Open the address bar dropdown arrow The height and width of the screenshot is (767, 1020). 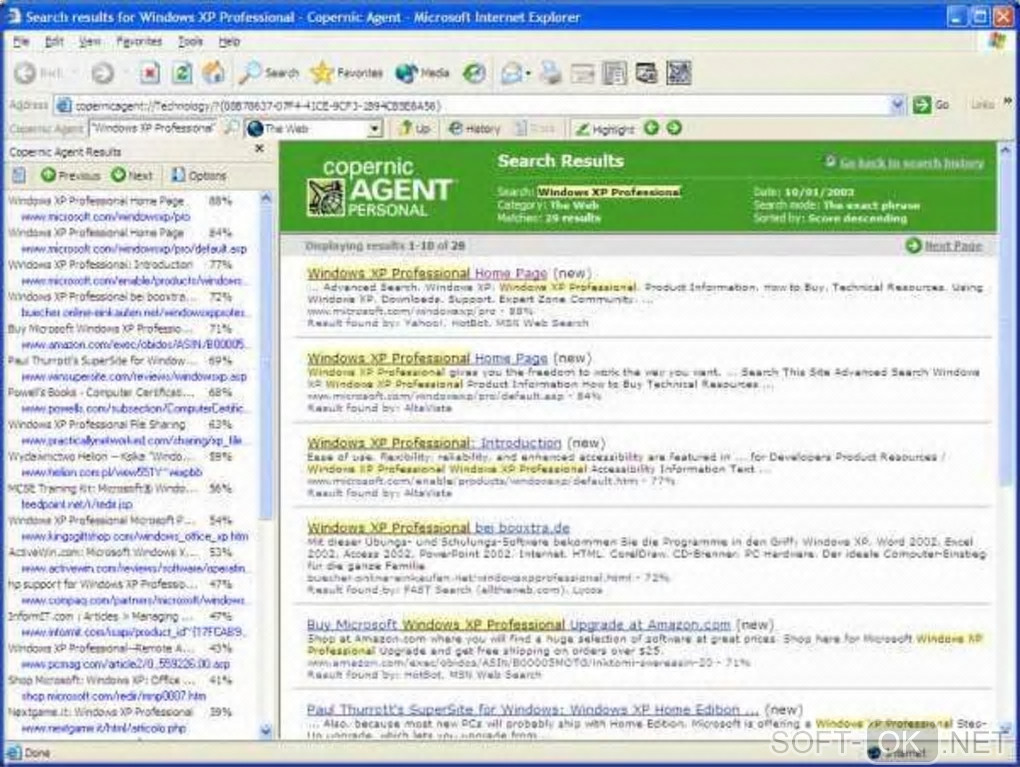(898, 105)
